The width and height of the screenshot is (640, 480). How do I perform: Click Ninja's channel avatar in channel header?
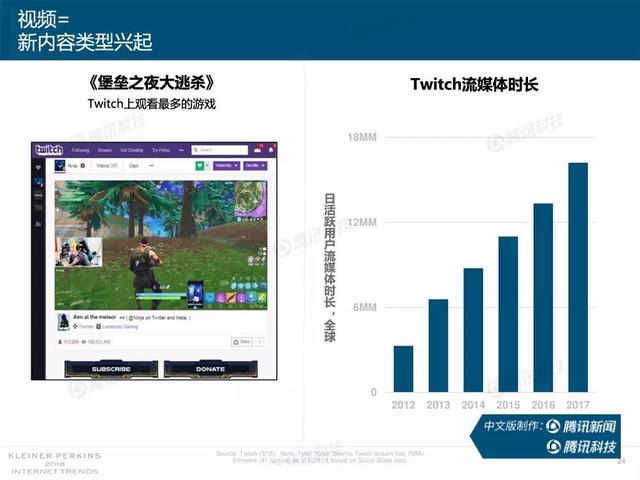point(60,166)
